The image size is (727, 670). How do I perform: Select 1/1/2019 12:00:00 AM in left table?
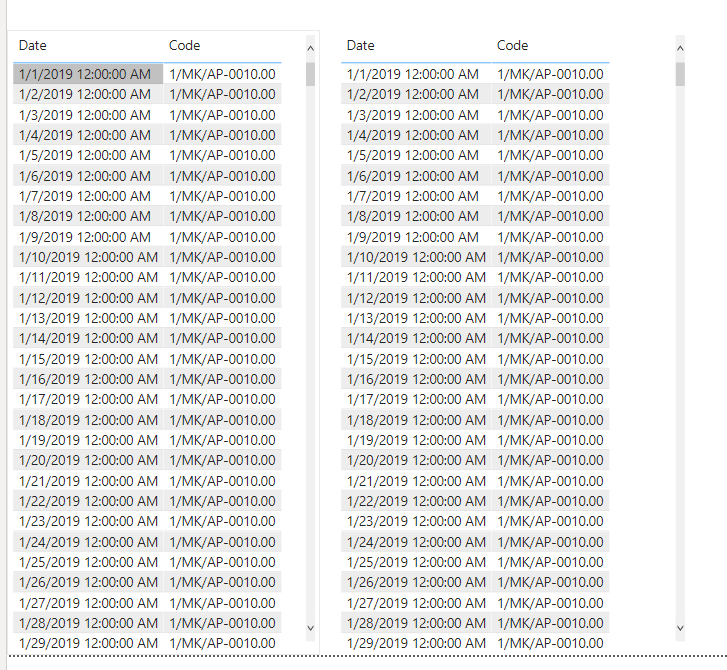point(88,74)
